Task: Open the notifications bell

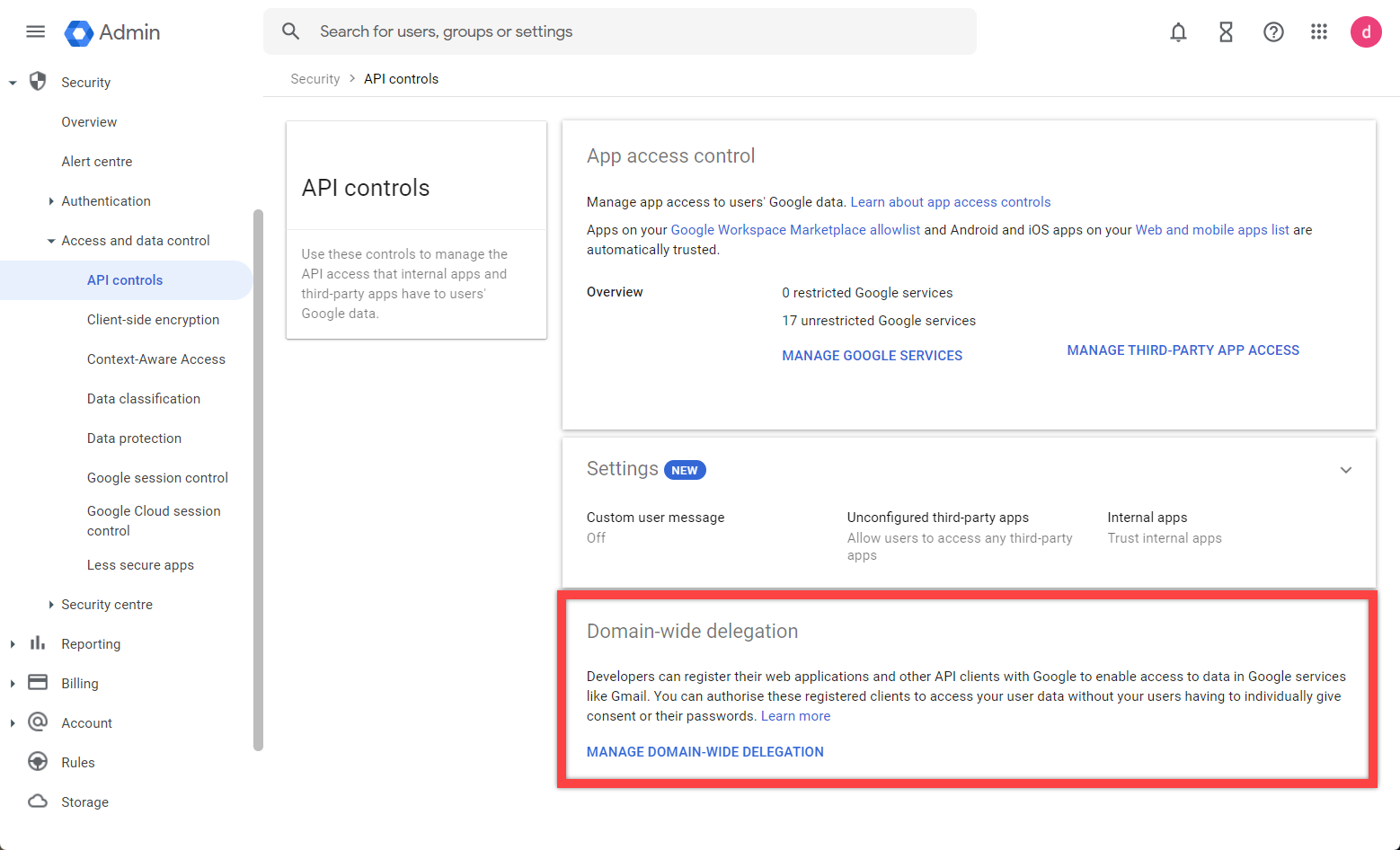Action: pyautogui.click(x=1178, y=32)
